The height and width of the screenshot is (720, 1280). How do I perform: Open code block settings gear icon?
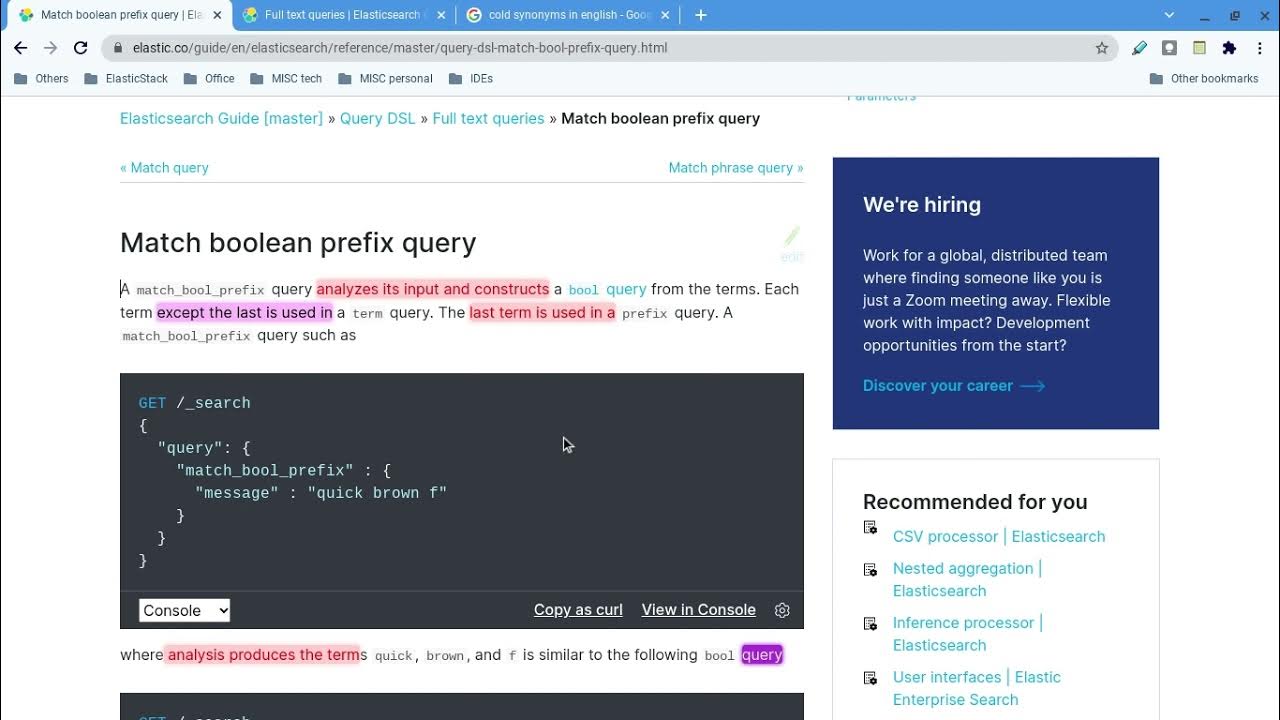coord(782,610)
